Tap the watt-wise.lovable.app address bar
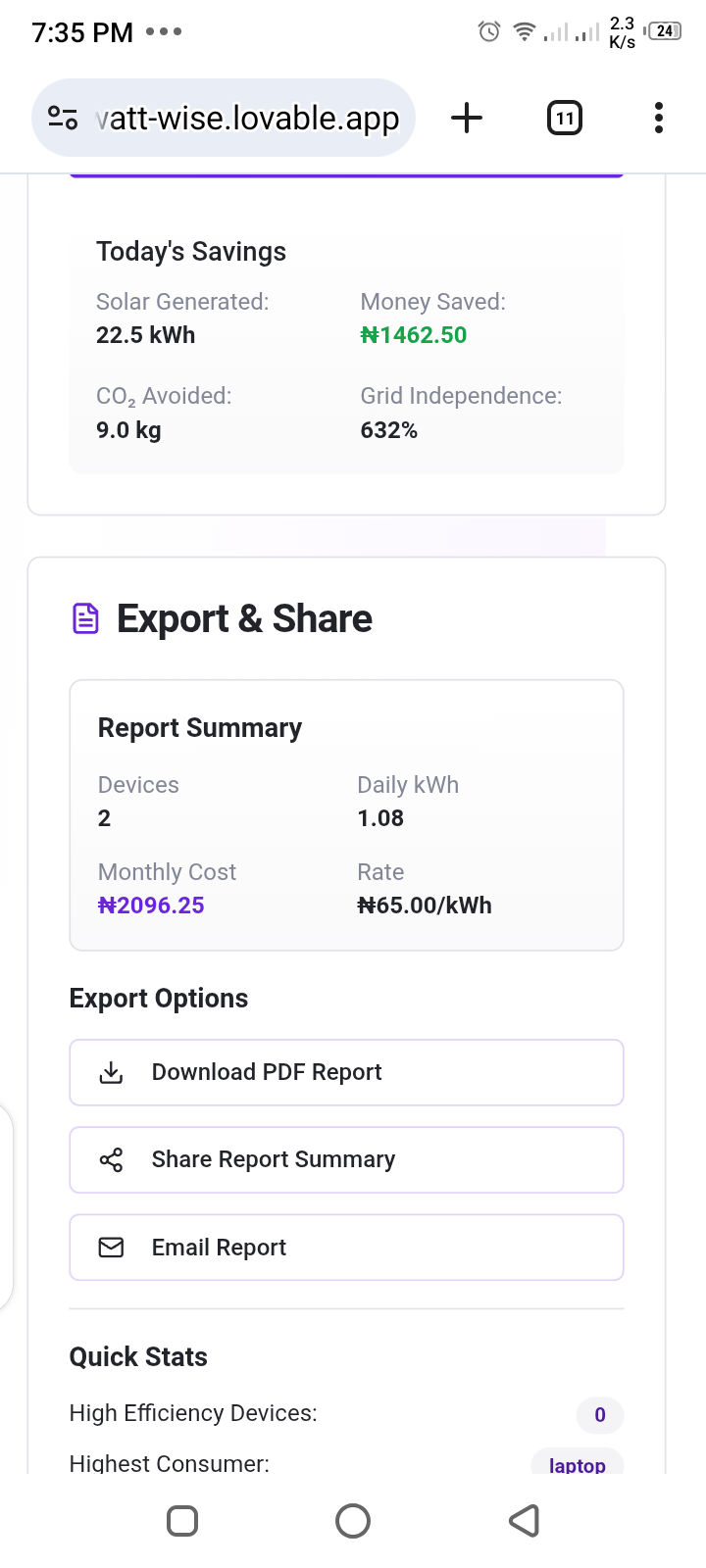The height and width of the screenshot is (1568, 706). [x=247, y=119]
